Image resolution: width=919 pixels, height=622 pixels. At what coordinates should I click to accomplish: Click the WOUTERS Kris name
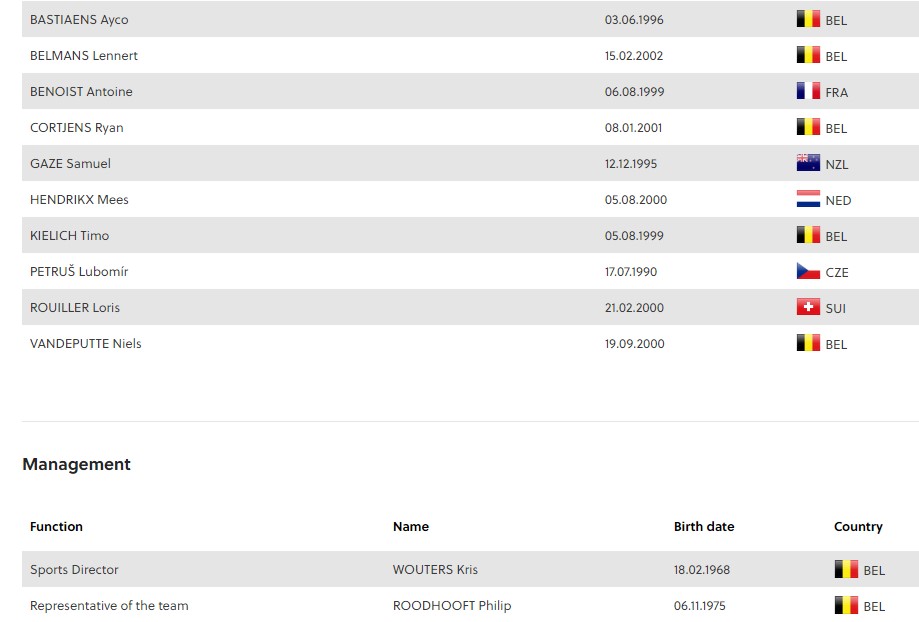[435, 569]
